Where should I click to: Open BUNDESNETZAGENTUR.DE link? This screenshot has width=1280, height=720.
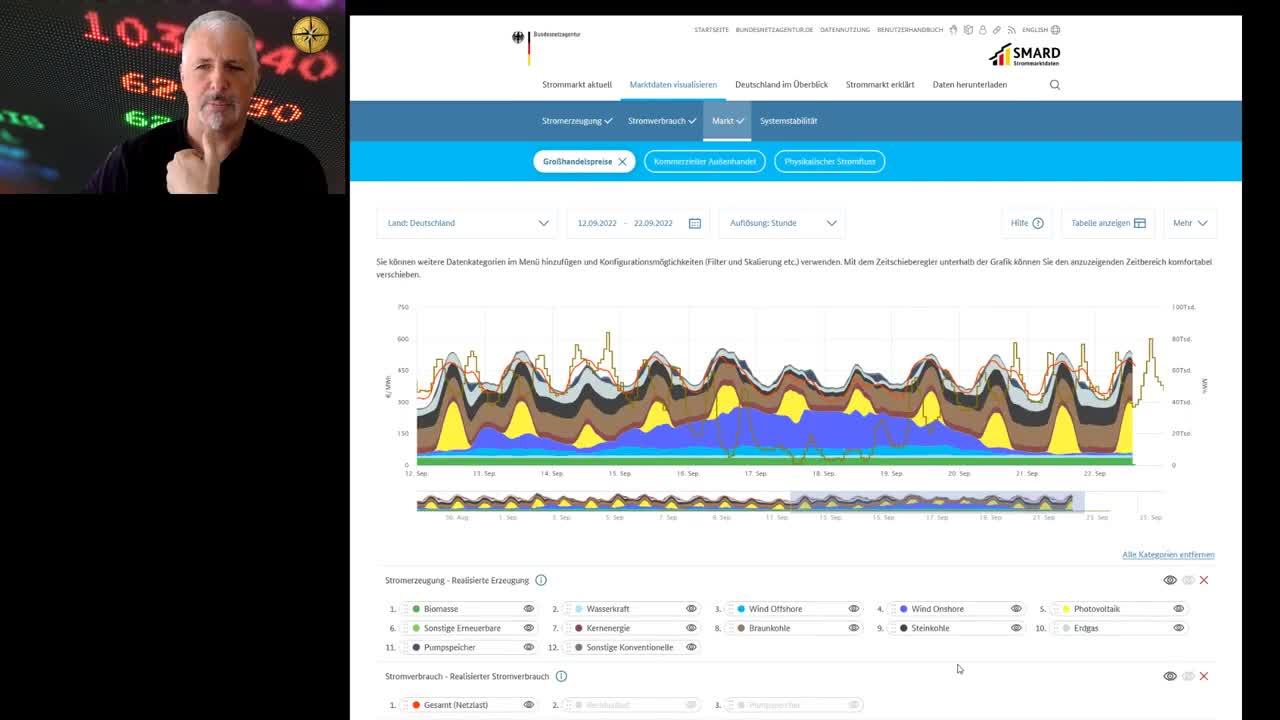[x=774, y=30]
